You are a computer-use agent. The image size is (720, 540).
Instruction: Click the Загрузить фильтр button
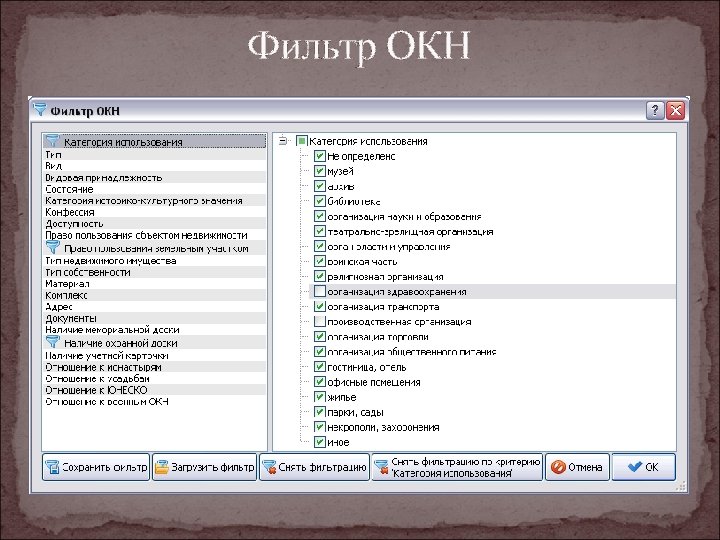[204, 467]
